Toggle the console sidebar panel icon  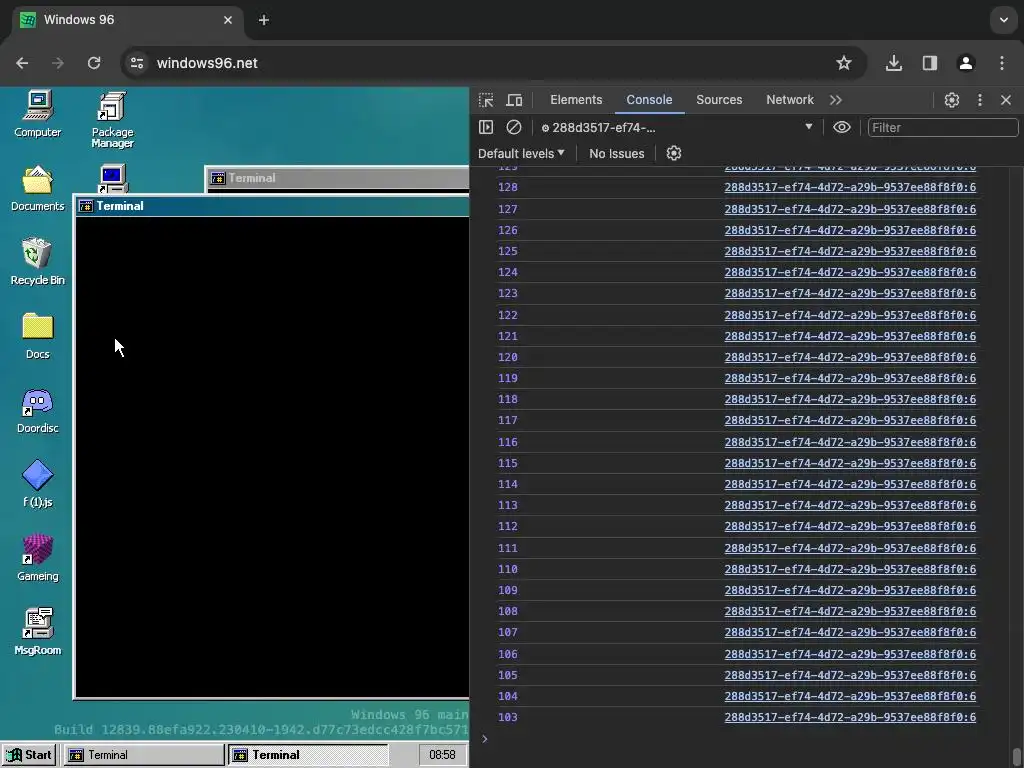[x=486, y=127]
